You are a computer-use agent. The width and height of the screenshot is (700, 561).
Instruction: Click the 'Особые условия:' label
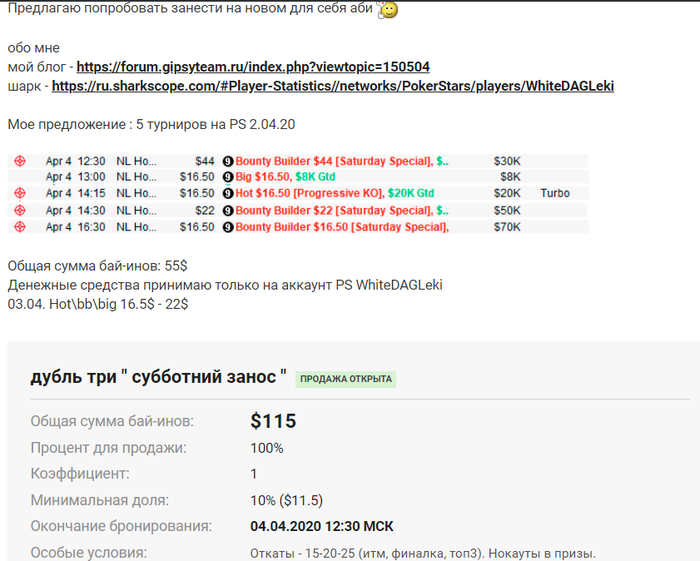pos(88,553)
